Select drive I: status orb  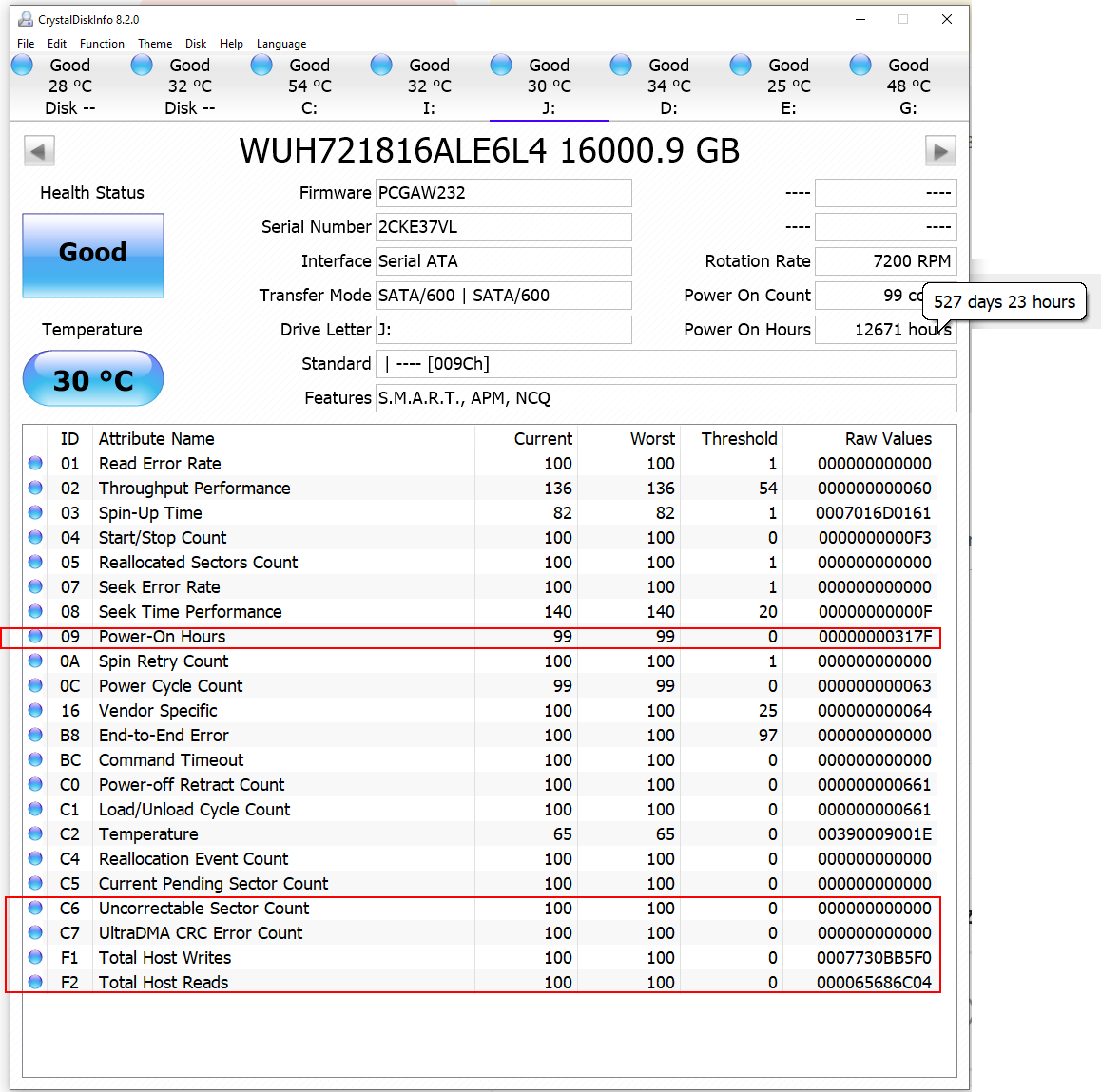381,66
